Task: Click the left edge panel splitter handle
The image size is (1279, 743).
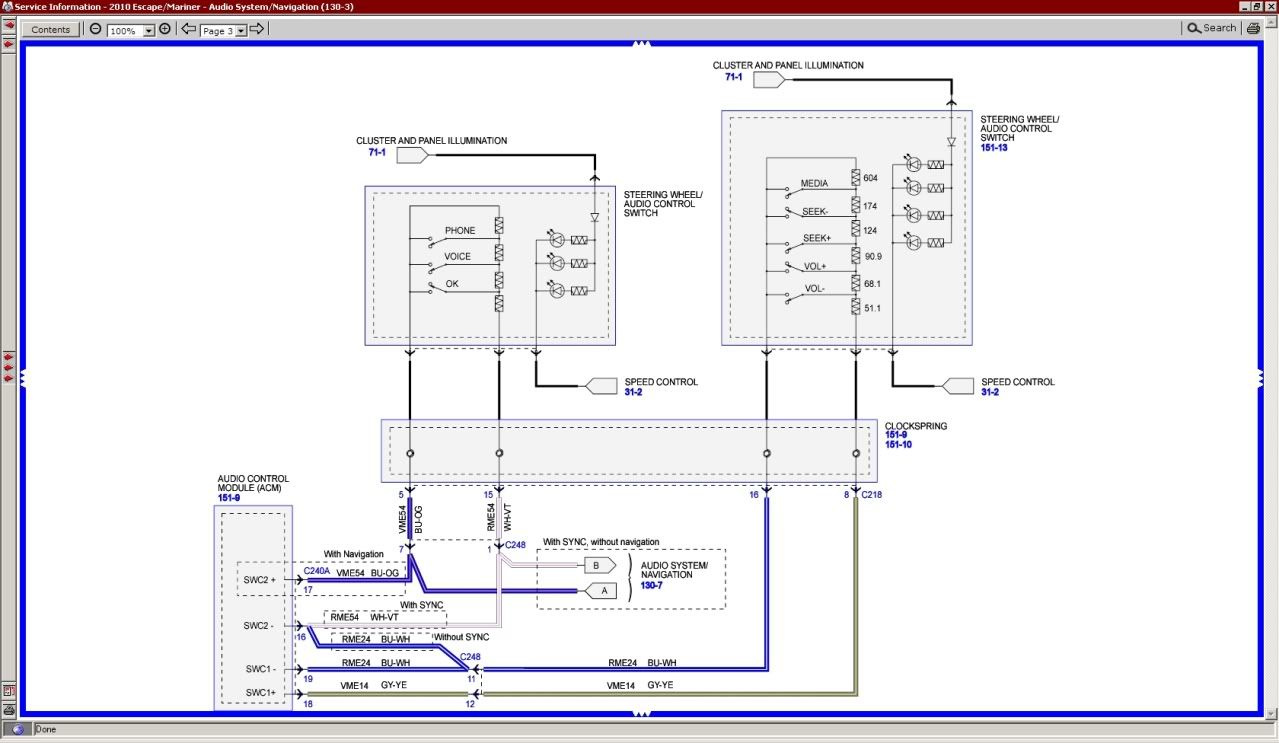Action: [x=22, y=379]
